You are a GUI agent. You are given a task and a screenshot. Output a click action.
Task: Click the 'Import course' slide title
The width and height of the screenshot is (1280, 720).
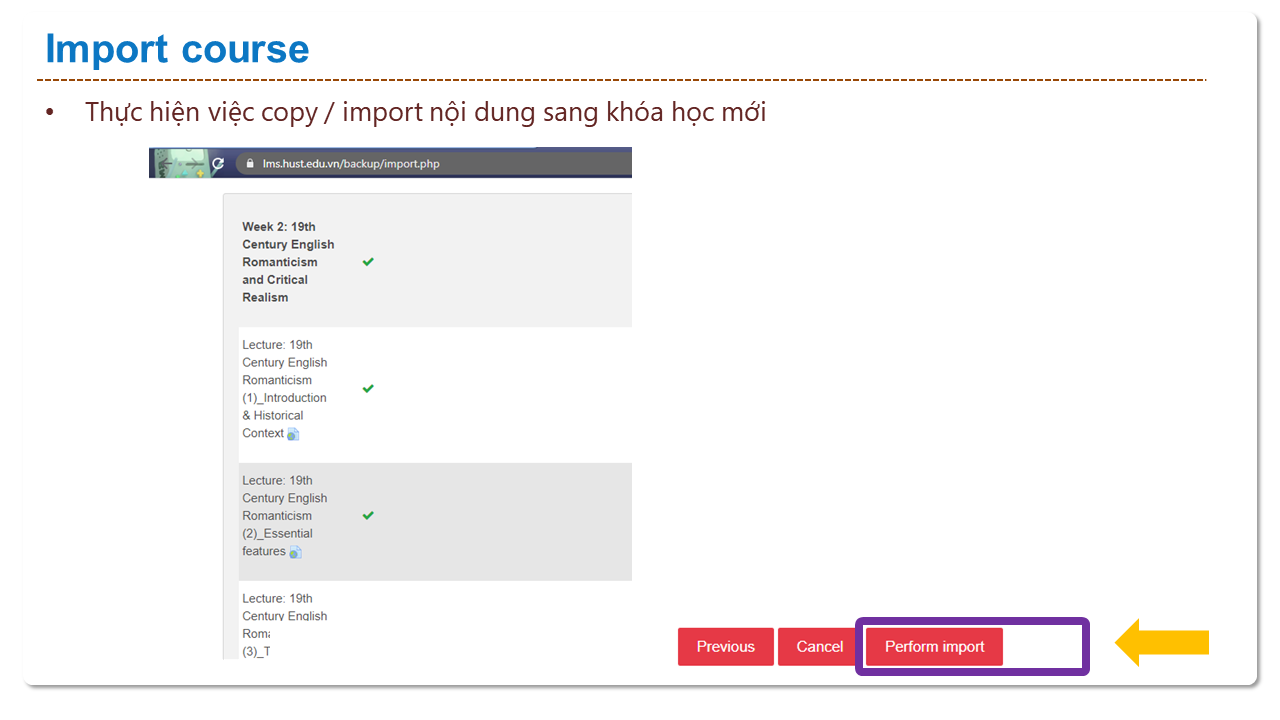coord(177,49)
